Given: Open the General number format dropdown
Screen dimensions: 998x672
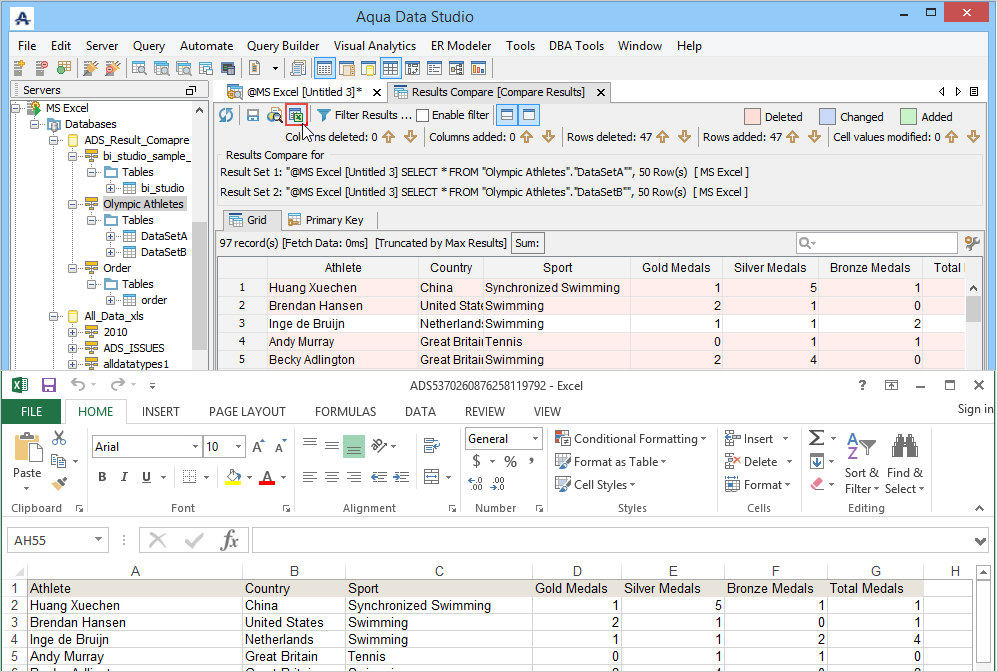Looking at the screenshot, I should pos(535,439).
